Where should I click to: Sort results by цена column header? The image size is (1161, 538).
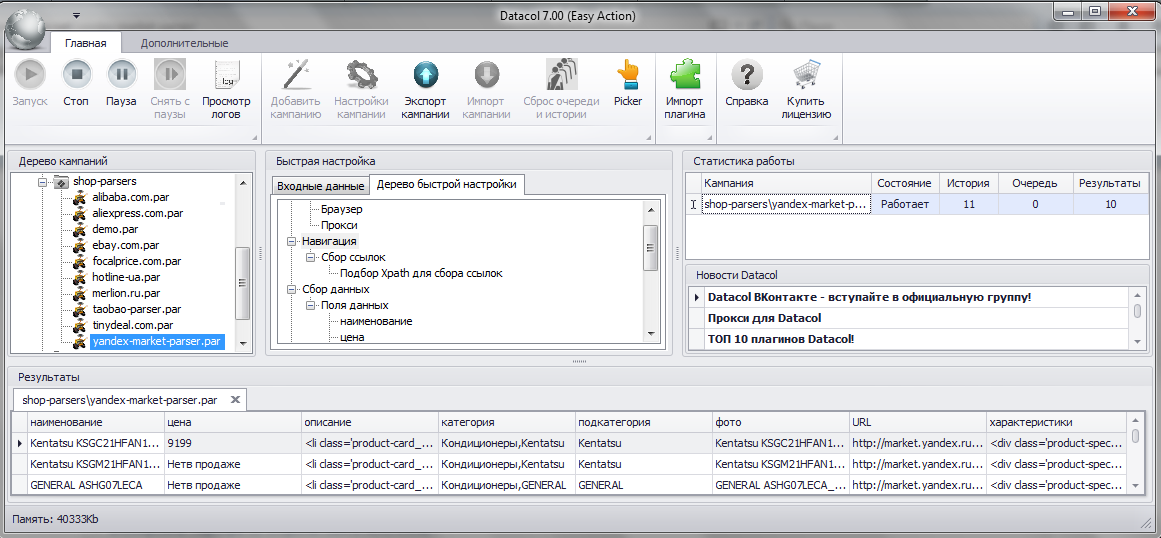point(233,422)
